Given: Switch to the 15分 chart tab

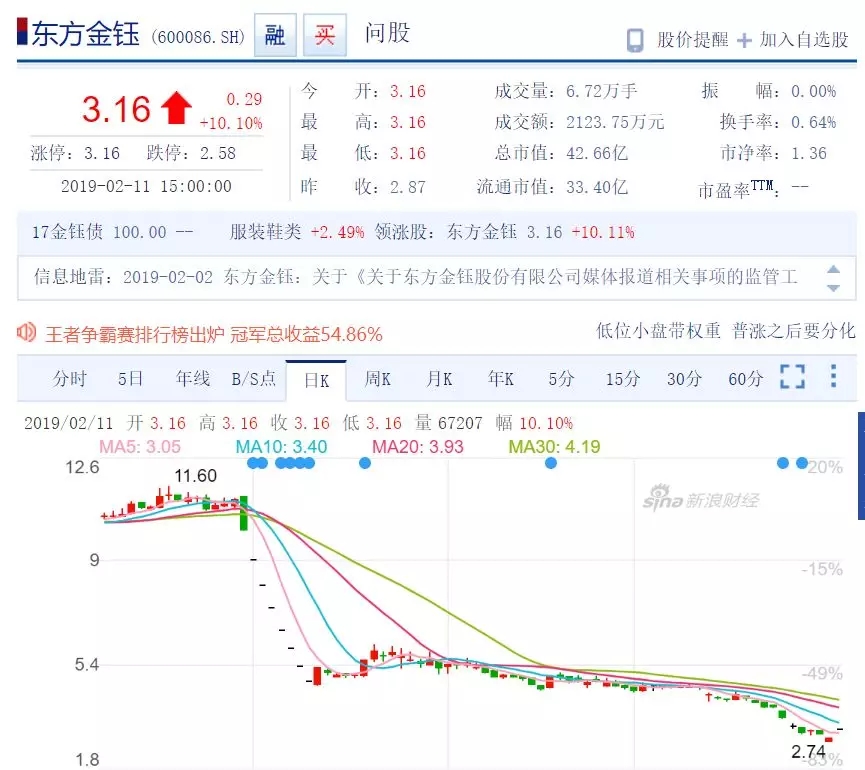Looking at the screenshot, I should tap(623, 379).
